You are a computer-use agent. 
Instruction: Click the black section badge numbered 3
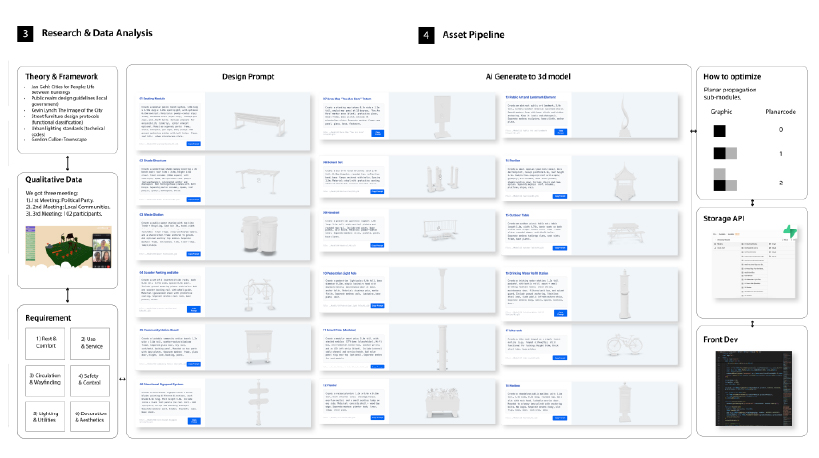point(25,33)
